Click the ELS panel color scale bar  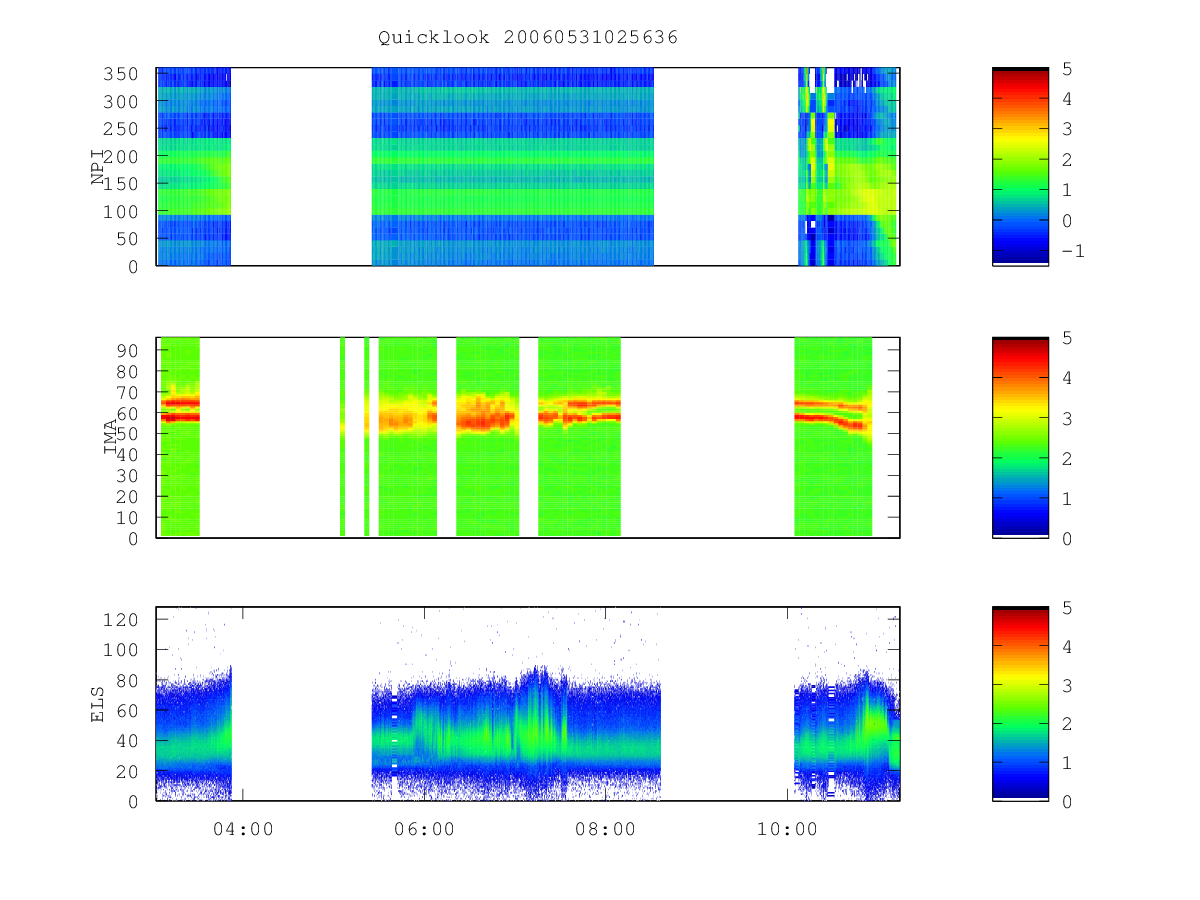pos(1020,703)
